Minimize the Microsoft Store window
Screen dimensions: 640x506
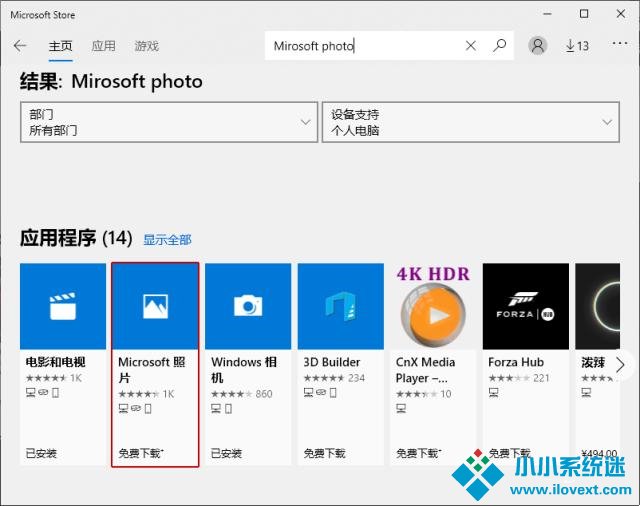pos(547,14)
